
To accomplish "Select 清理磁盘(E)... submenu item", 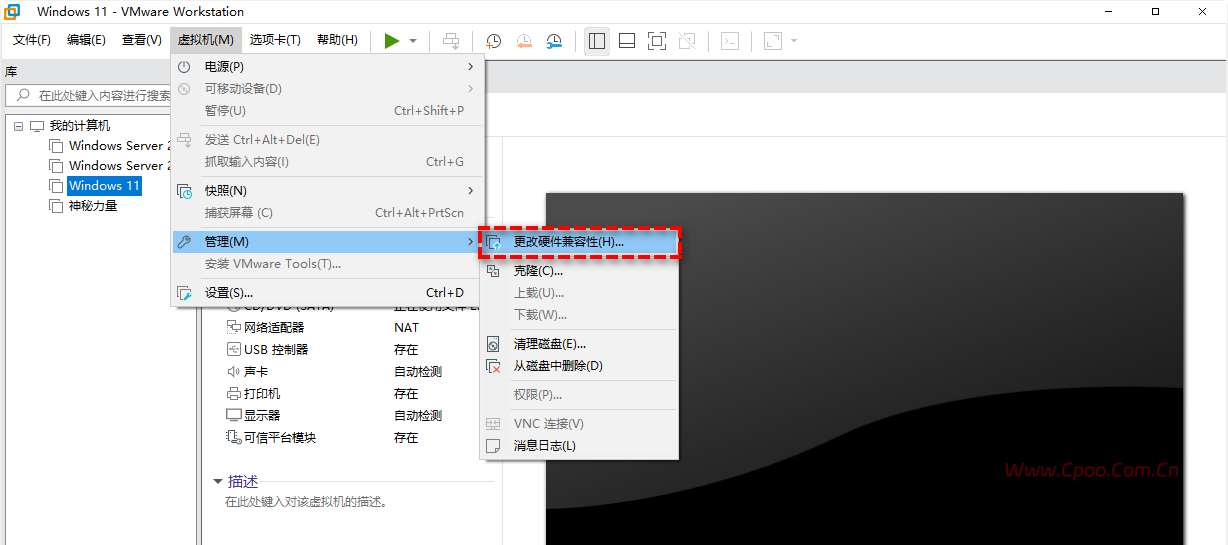I will coord(579,344).
